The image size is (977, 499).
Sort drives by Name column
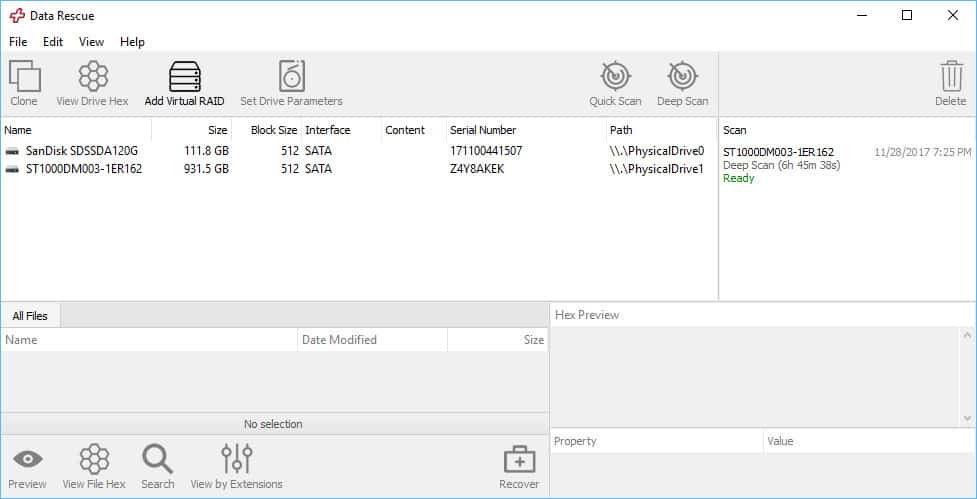tap(76, 130)
